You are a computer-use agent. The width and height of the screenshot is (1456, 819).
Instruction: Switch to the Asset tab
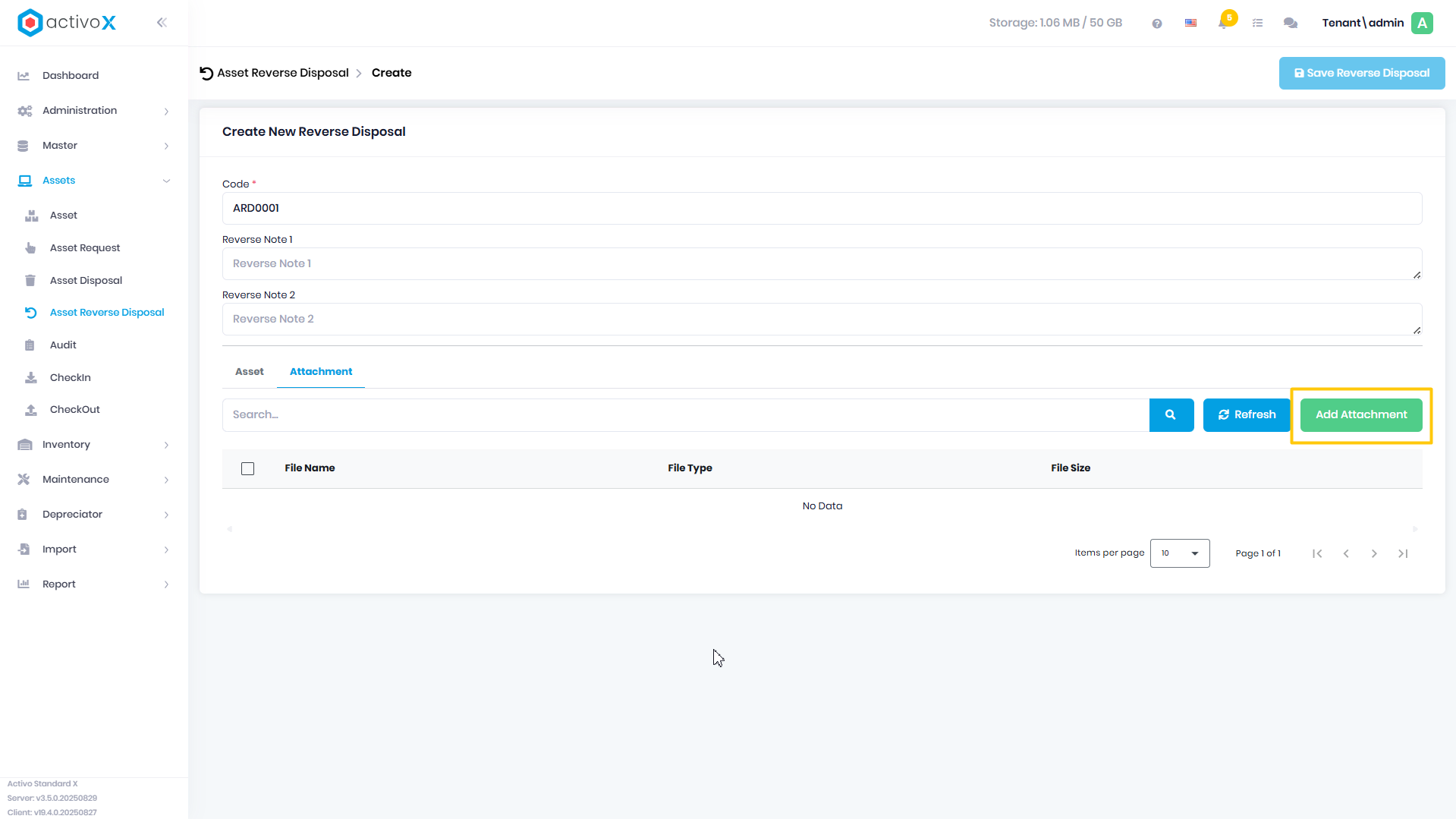(x=250, y=372)
